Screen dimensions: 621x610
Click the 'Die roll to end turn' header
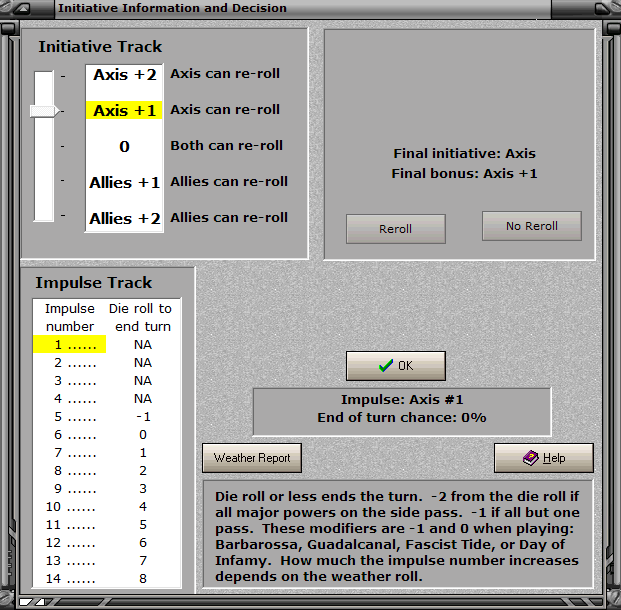(141, 317)
